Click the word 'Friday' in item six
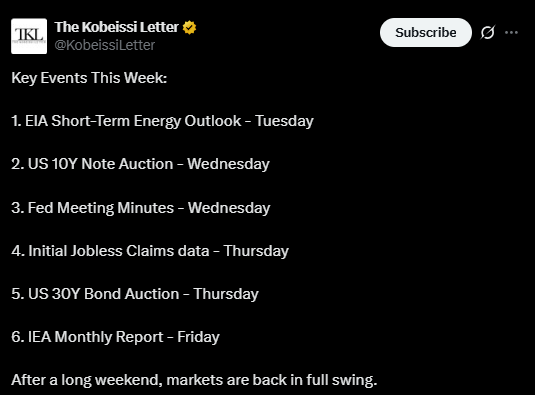This screenshot has height=395, width=535. [198, 337]
